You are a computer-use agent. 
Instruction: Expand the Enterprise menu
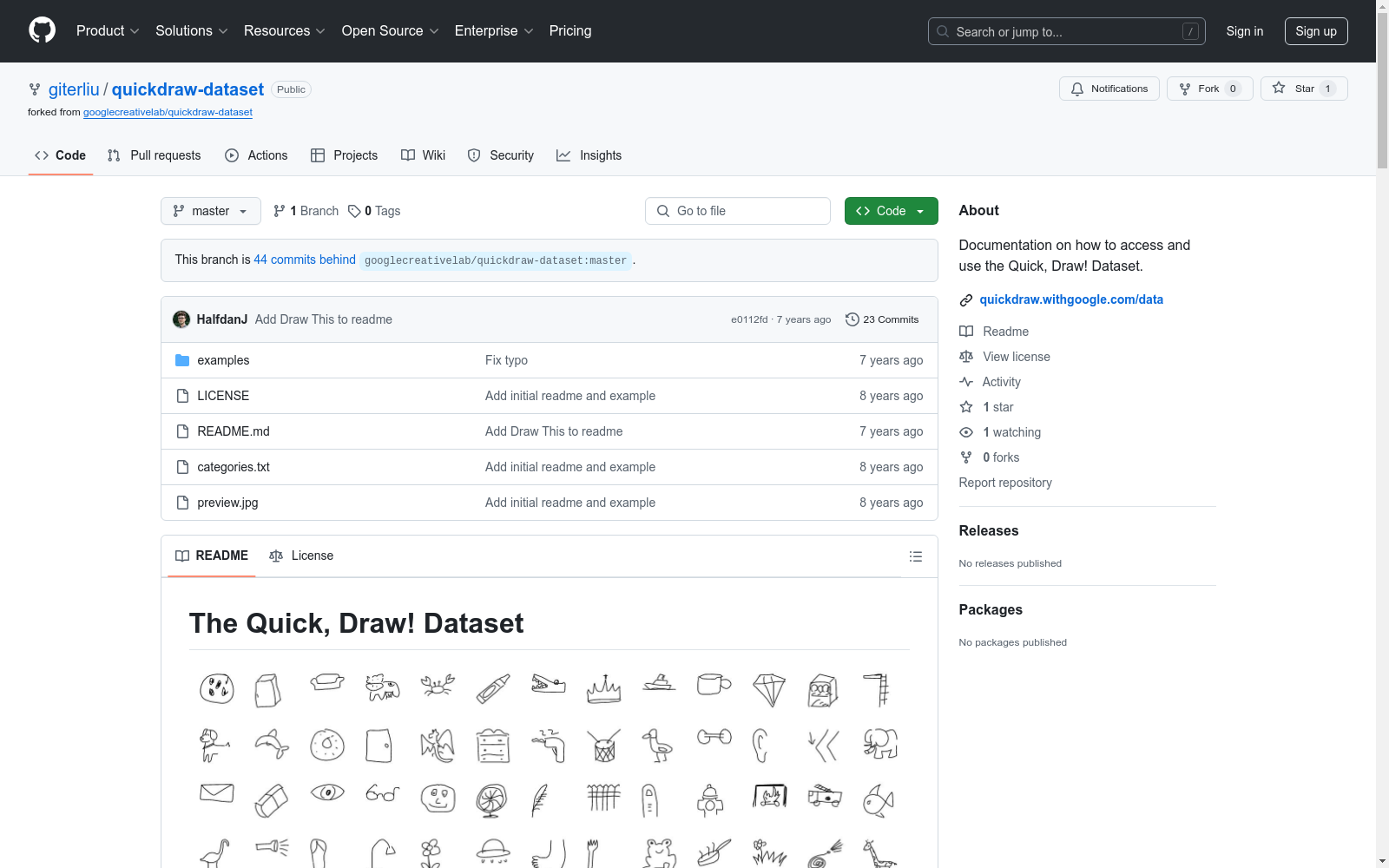click(x=494, y=30)
